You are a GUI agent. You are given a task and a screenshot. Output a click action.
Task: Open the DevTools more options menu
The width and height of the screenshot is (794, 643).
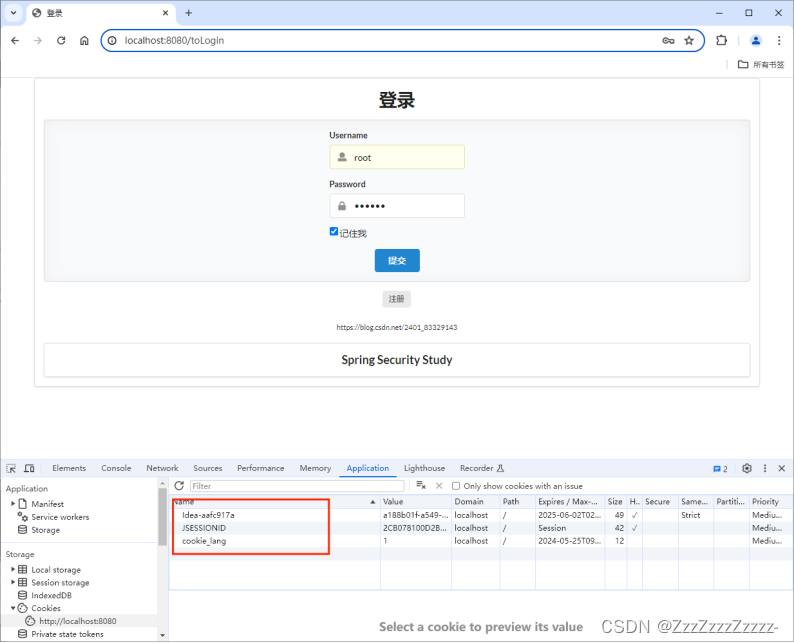click(x=765, y=468)
